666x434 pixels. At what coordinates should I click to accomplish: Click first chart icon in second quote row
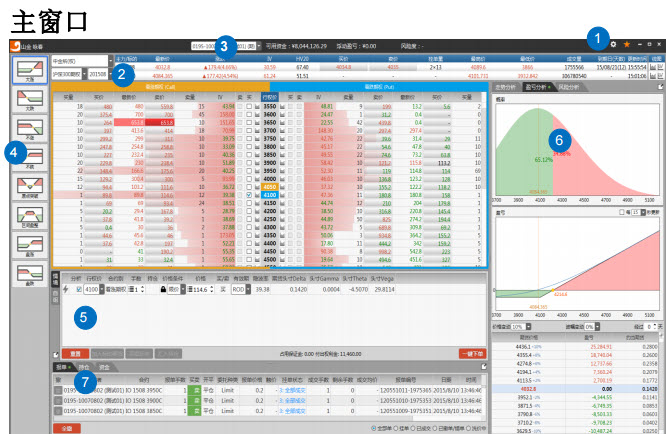tap(653, 76)
